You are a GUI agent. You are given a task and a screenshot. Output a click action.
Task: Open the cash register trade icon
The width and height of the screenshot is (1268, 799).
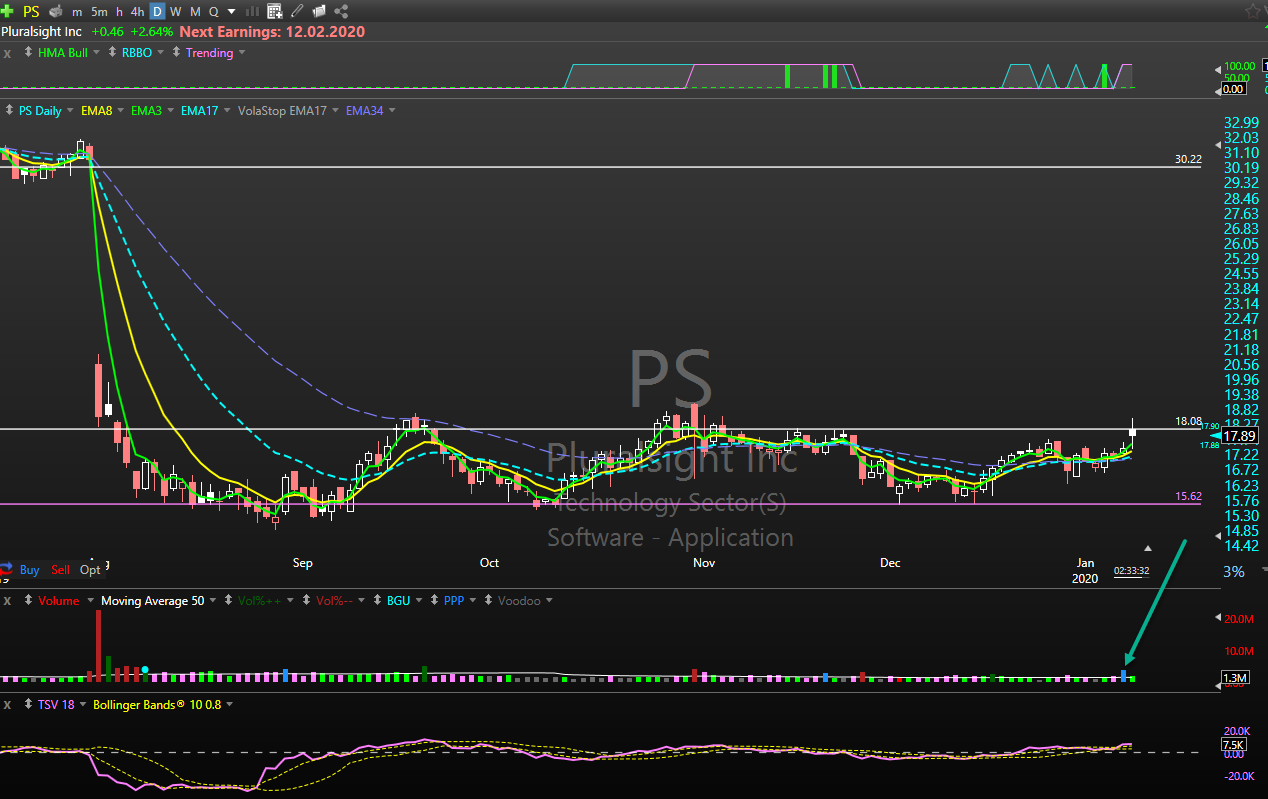click(56, 12)
